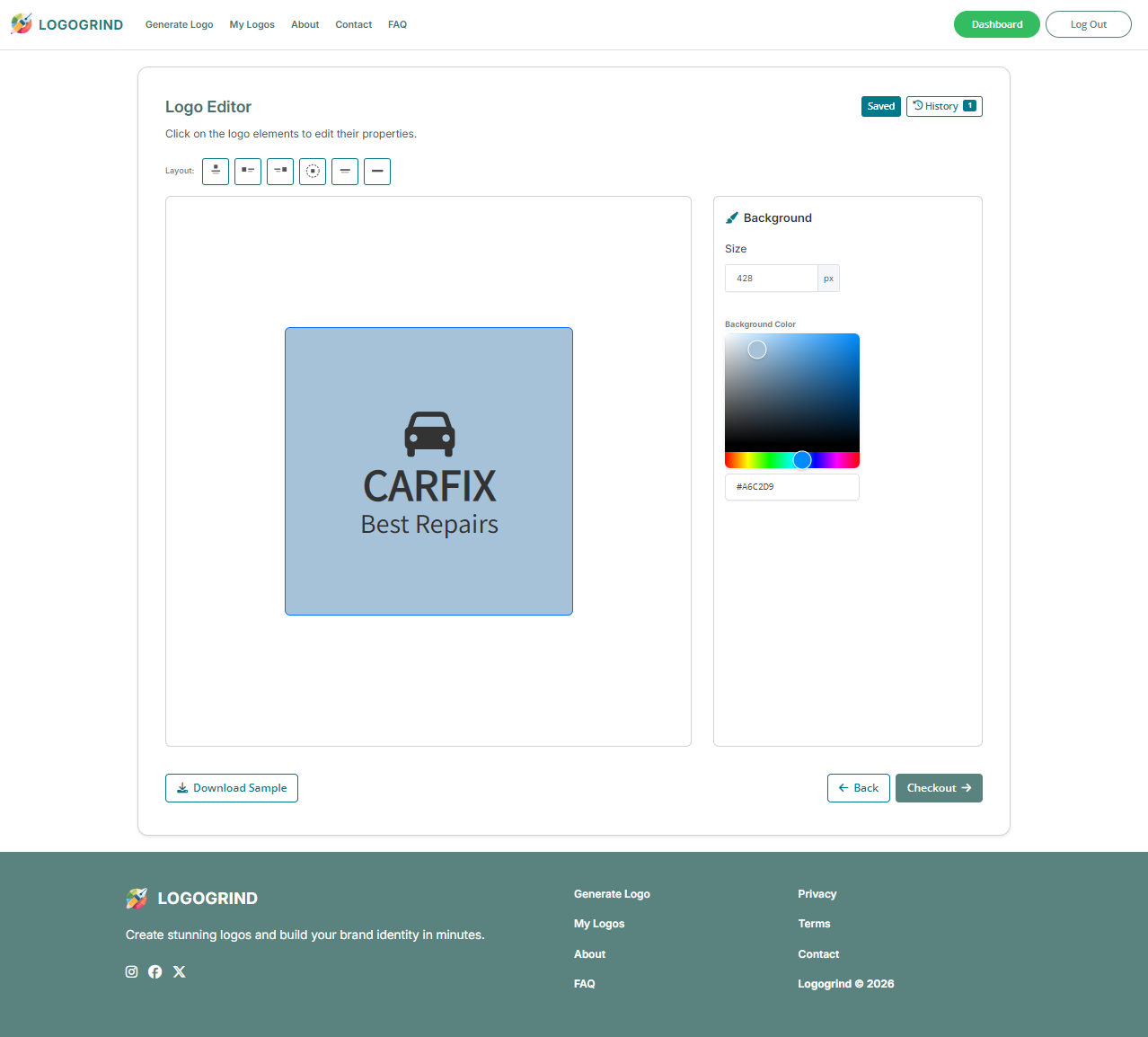Open the Instagram link in the footer
Screen dimensions: 1148x1037
pyautogui.click(x=132, y=971)
